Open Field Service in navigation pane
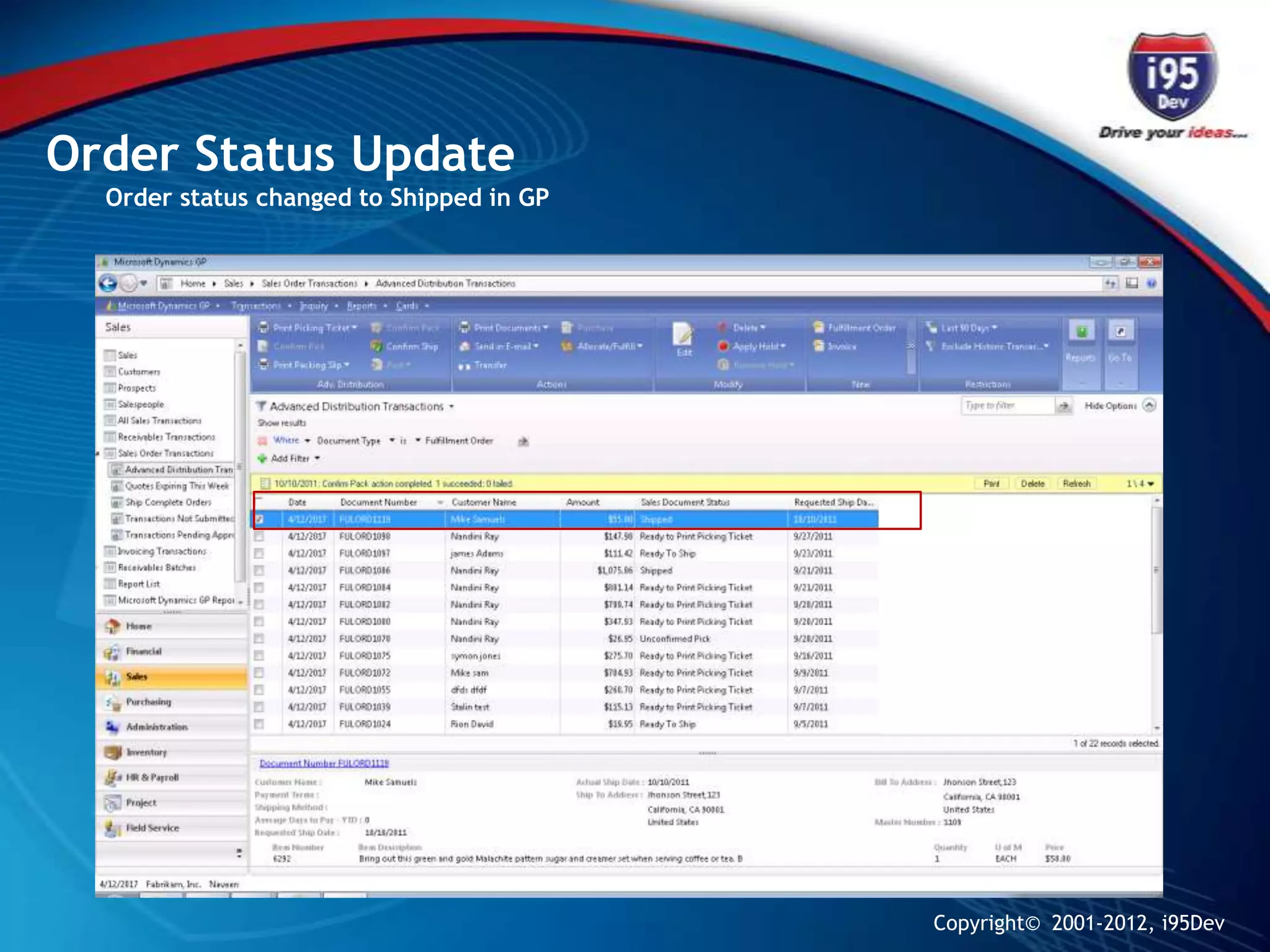 pyautogui.click(x=172, y=828)
